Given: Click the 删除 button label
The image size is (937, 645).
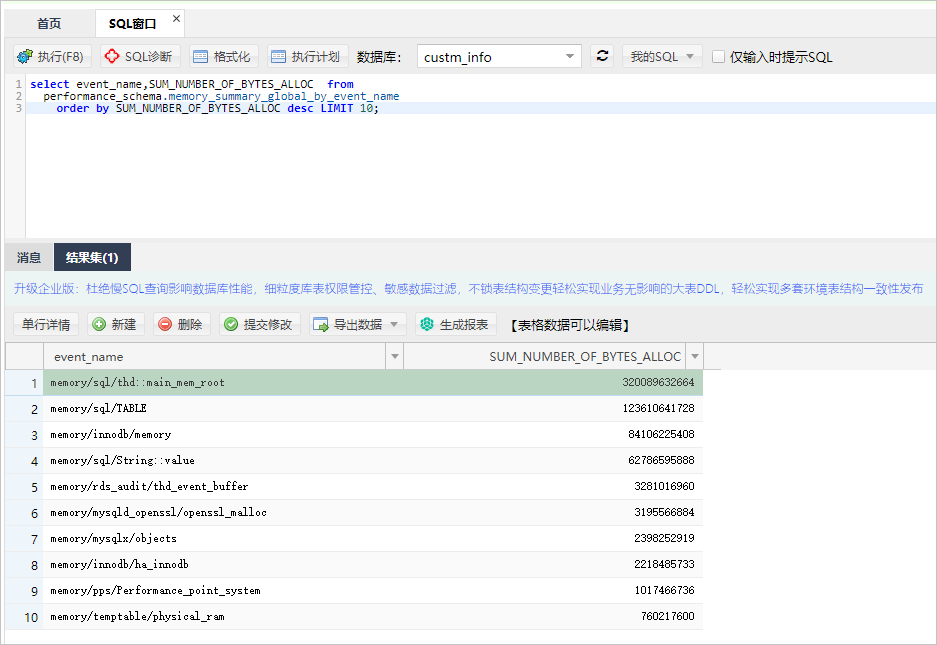Looking at the screenshot, I should click(189, 325).
